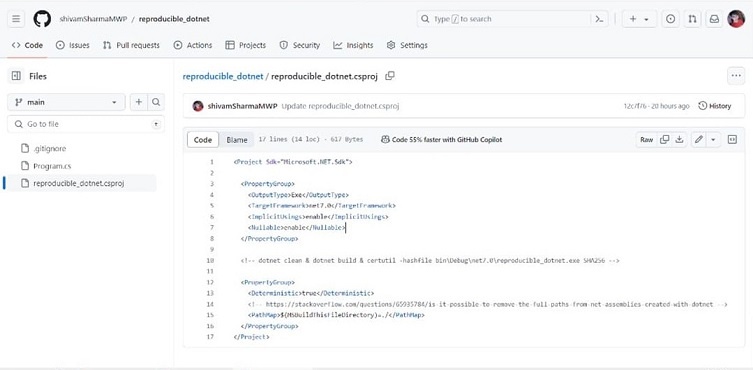The width and height of the screenshot is (753, 370).
Task: Open commit author shivamSharmaMWP link
Action: [x=243, y=106]
